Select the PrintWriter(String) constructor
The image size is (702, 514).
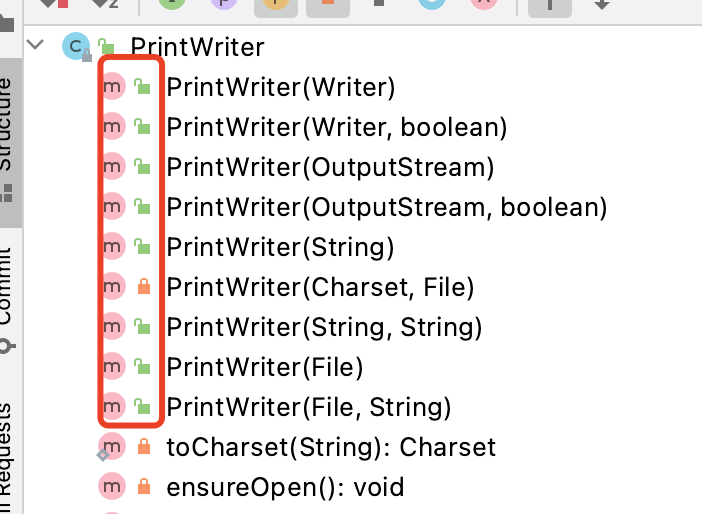280,247
